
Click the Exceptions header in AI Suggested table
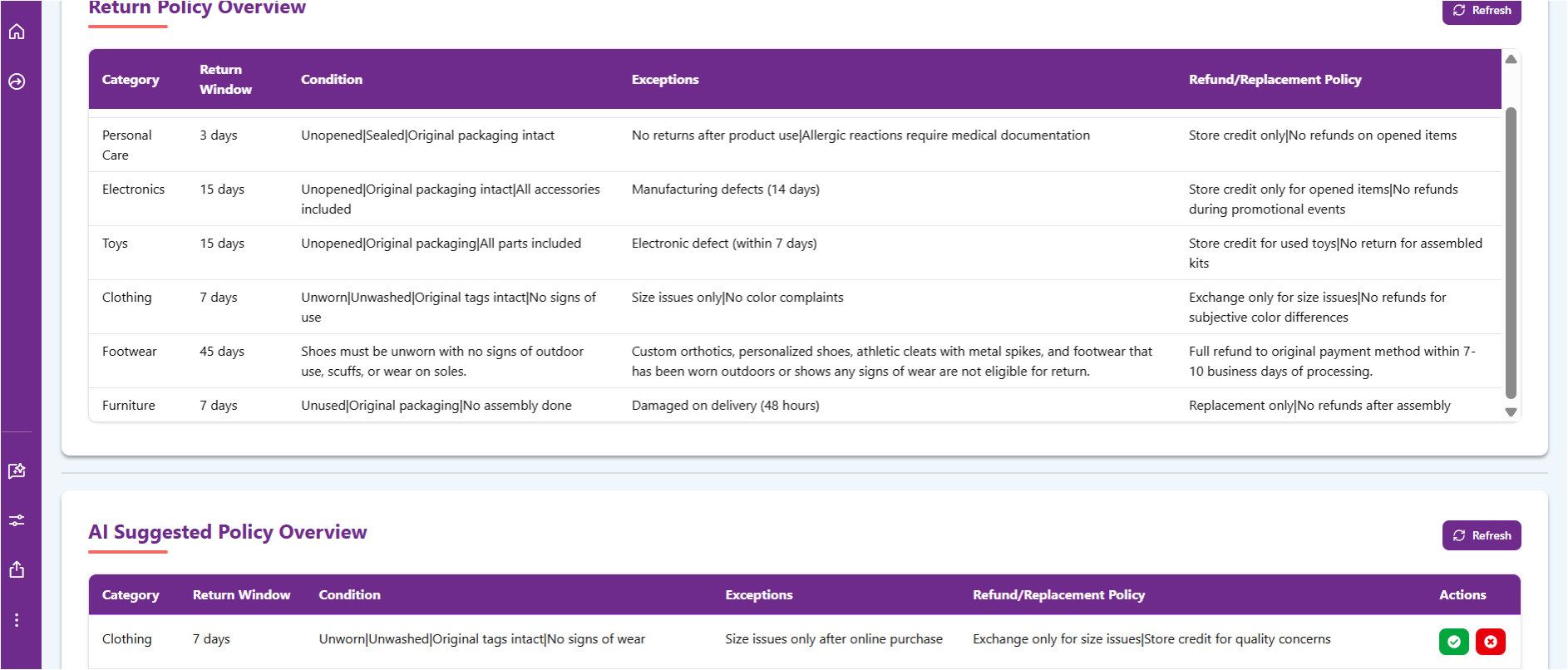pyautogui.click(x=759, y=595)
